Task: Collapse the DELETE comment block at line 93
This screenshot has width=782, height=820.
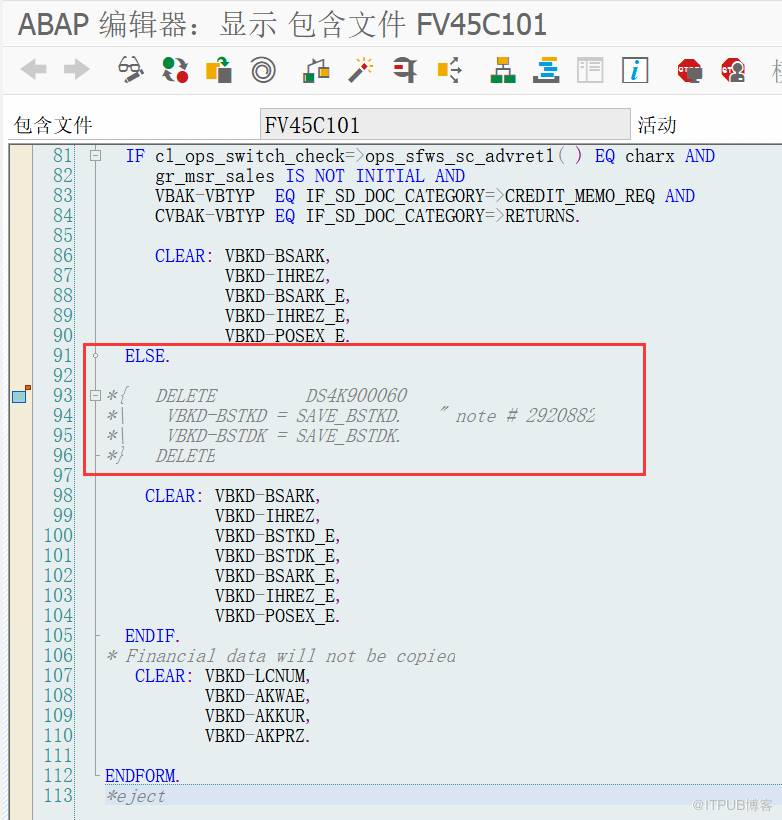Action: (95, 396)
